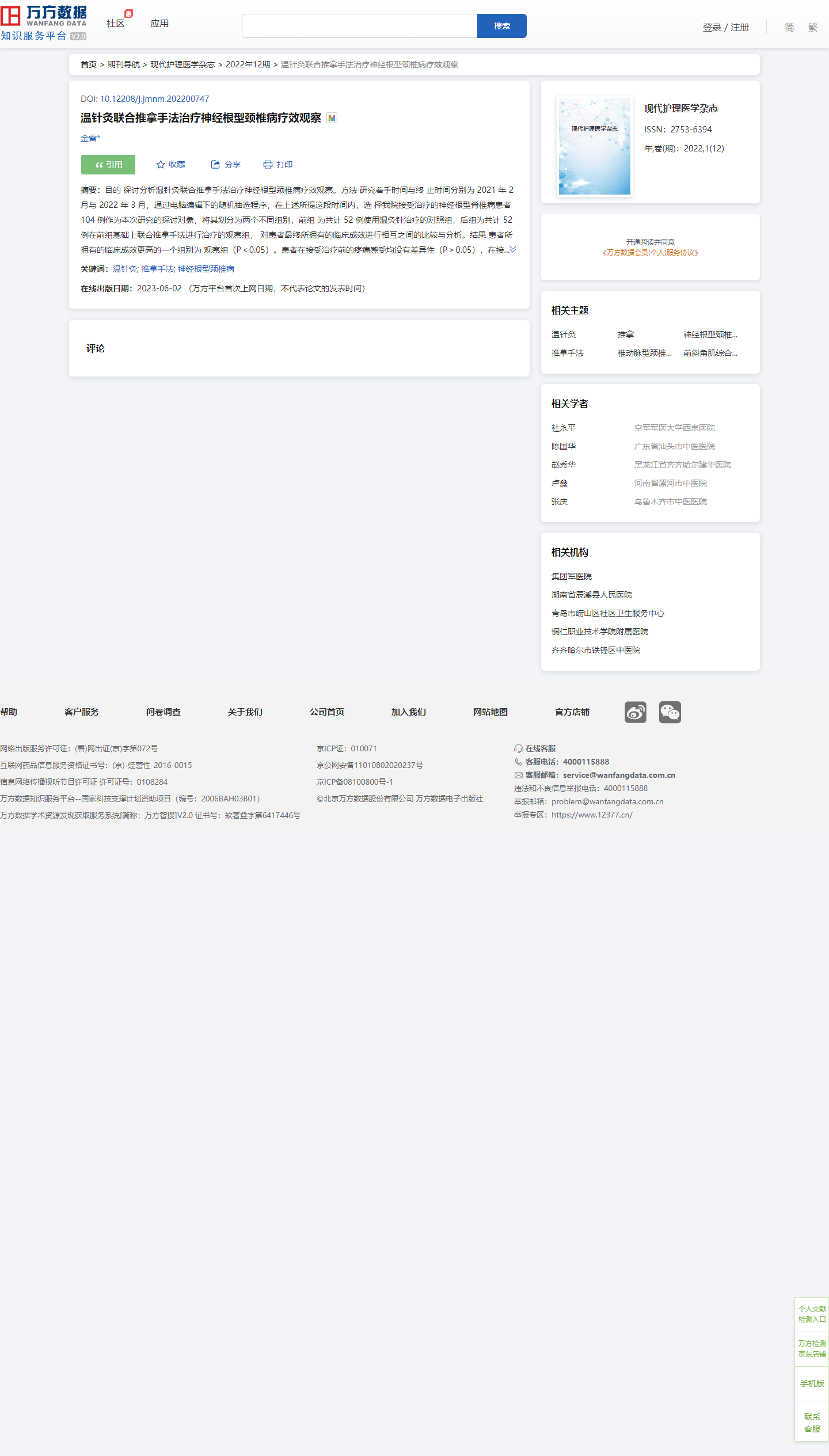Viewport: 829px width, 1456px height.
Task: Click 在线客服 headset link
Action: point(535,748)
